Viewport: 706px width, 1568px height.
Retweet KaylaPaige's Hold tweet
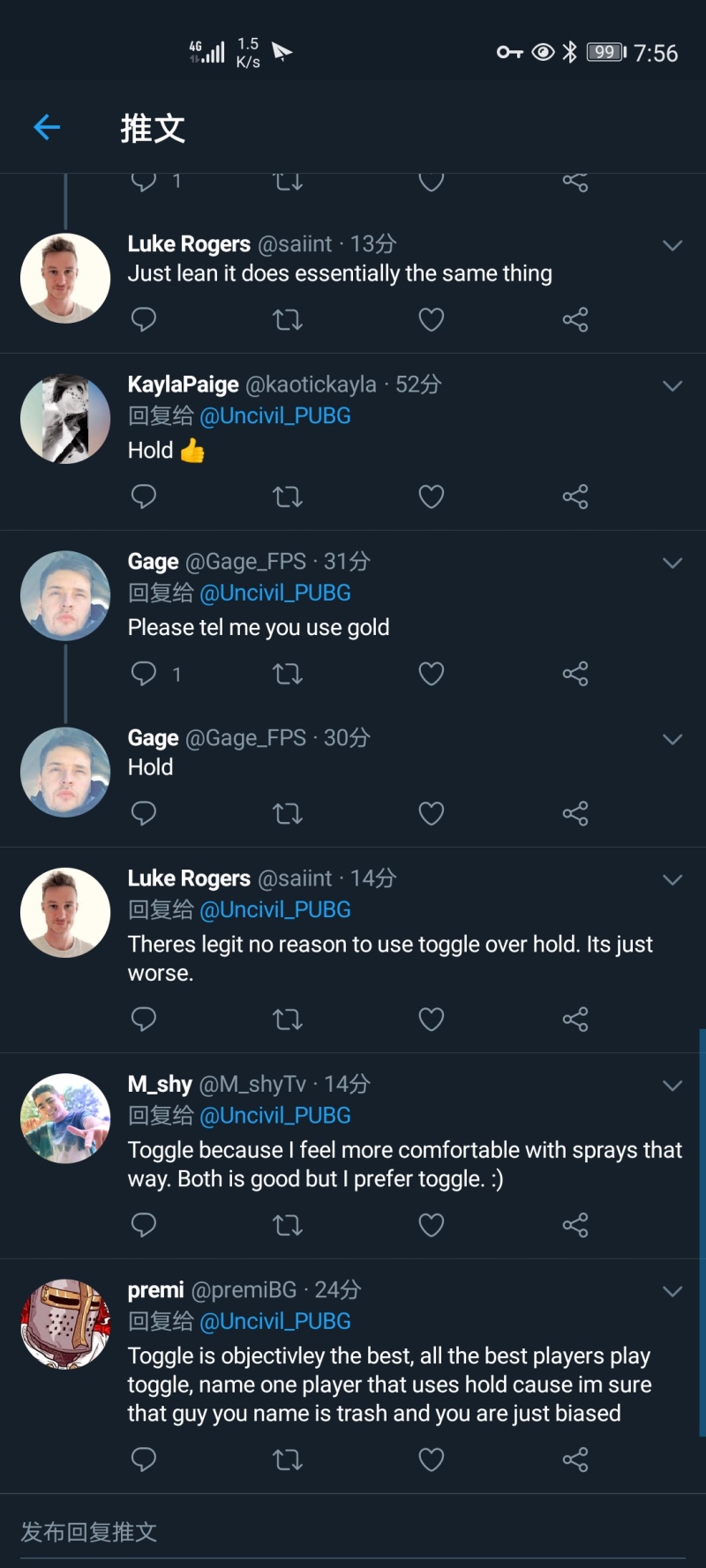point(288,497)
